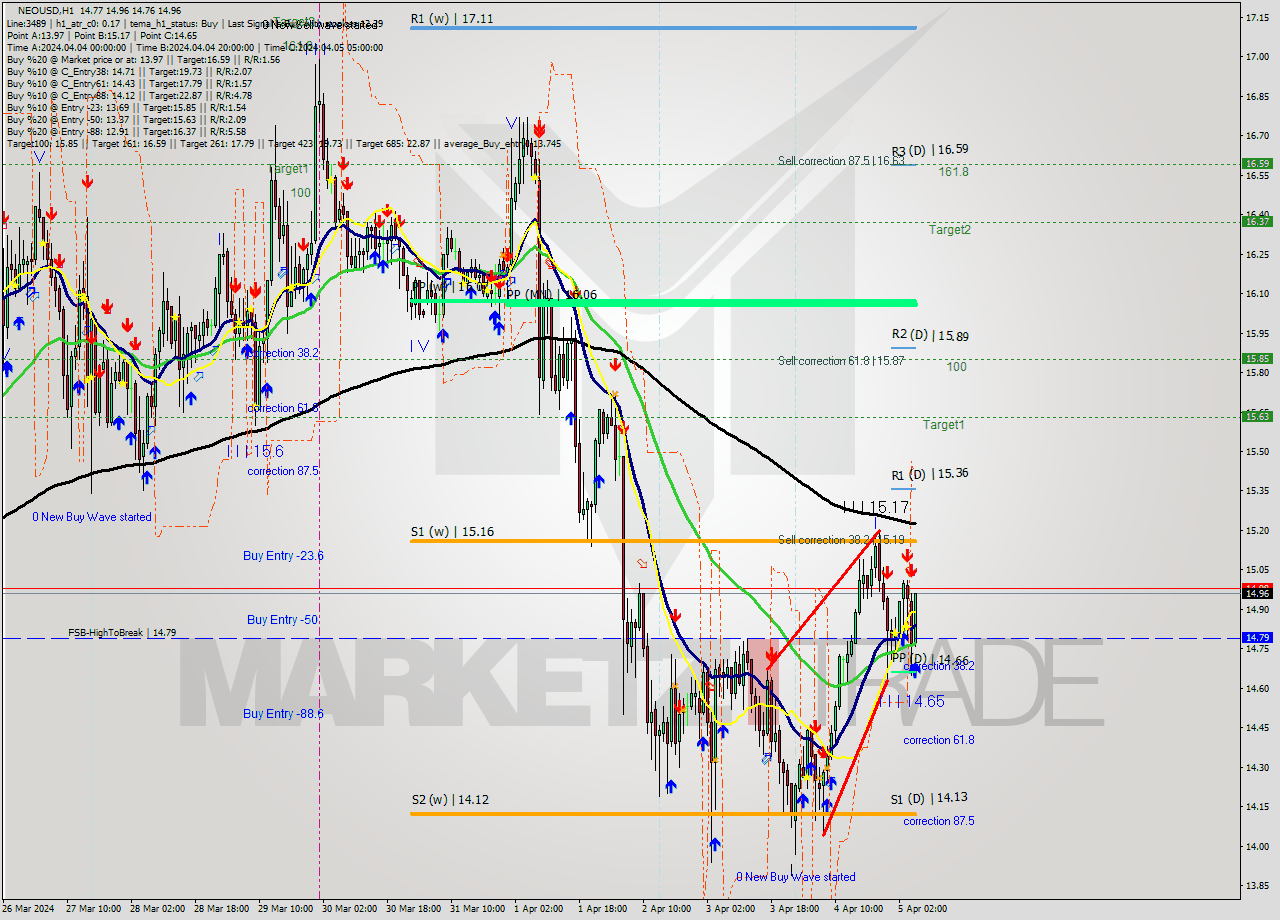Click the 161.8 Fibonacci level label
This screenshot has height=920, width=1280.
(x=953, y=172)
